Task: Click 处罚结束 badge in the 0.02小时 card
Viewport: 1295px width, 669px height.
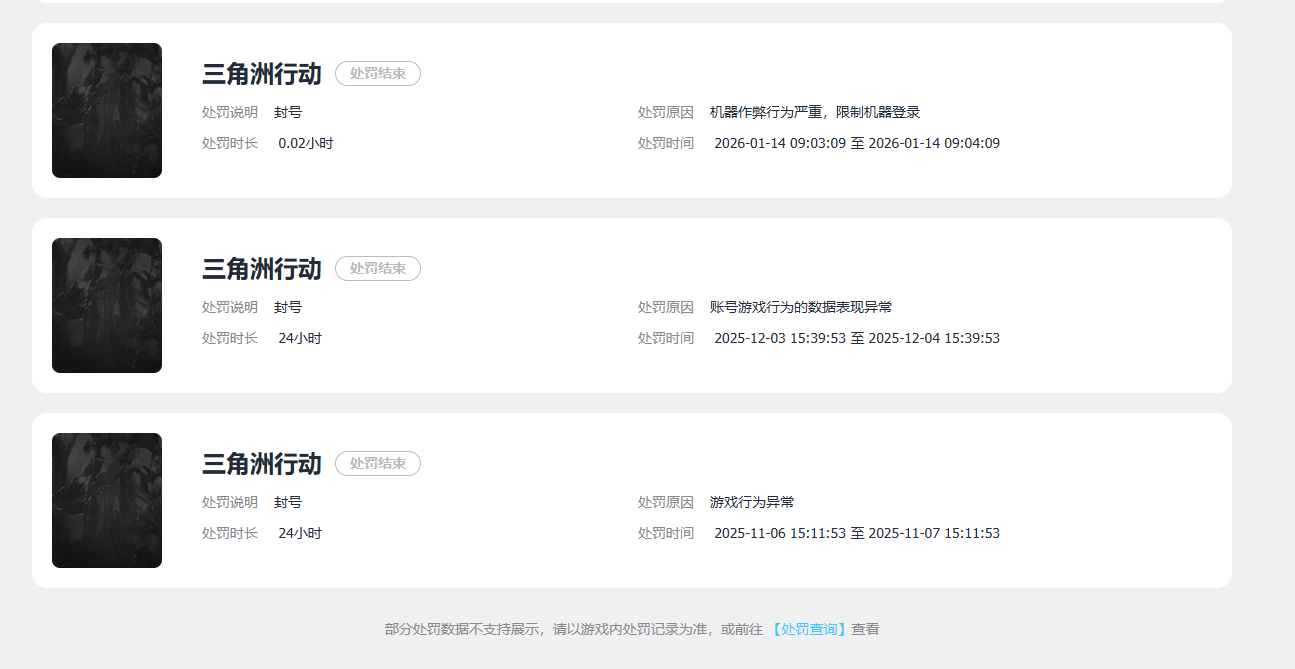Action: tap(378, 73)
